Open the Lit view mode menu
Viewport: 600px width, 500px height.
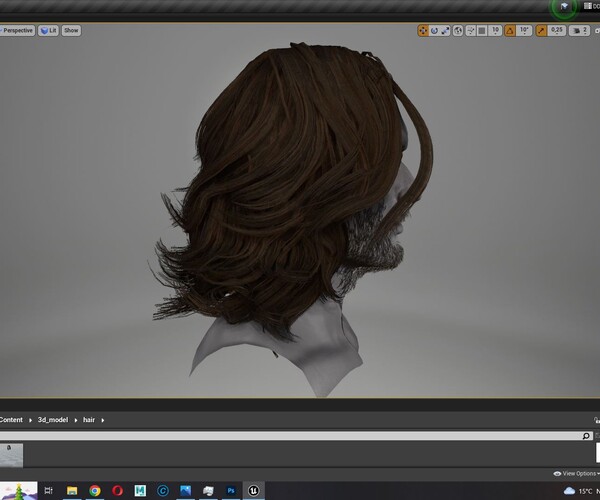point(48,31)
